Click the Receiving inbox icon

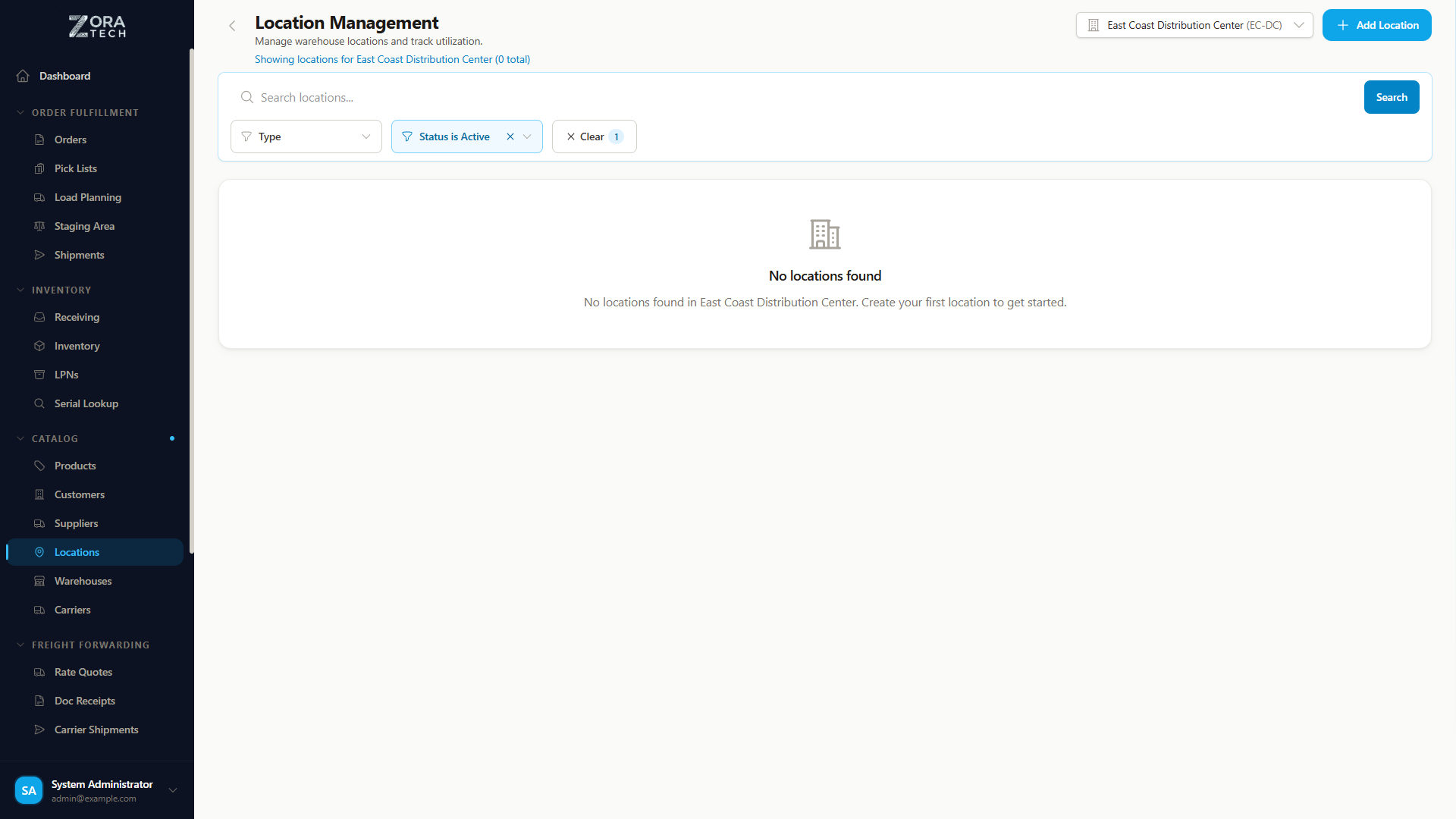39,317
